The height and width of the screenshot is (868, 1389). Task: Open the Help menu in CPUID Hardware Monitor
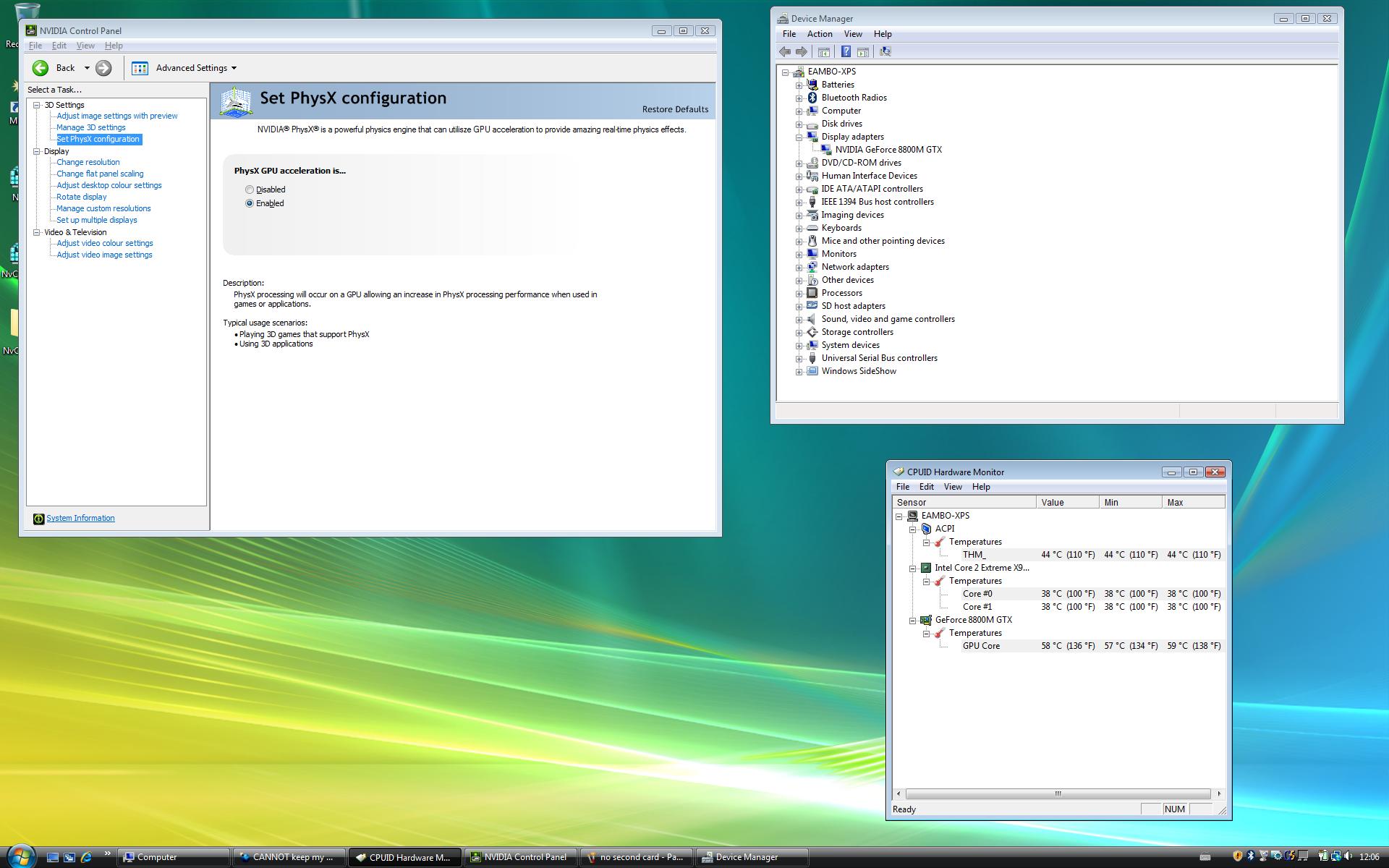click(981, 487)
